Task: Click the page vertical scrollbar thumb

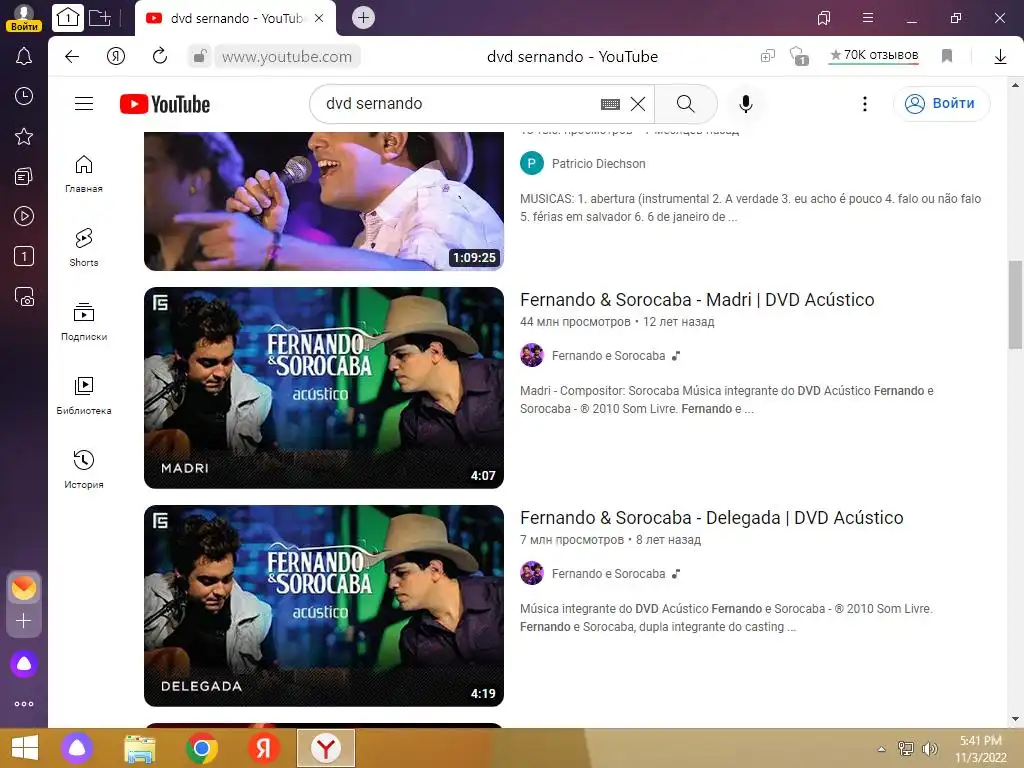Action: pyautogui.click(x=1015, y=305)
